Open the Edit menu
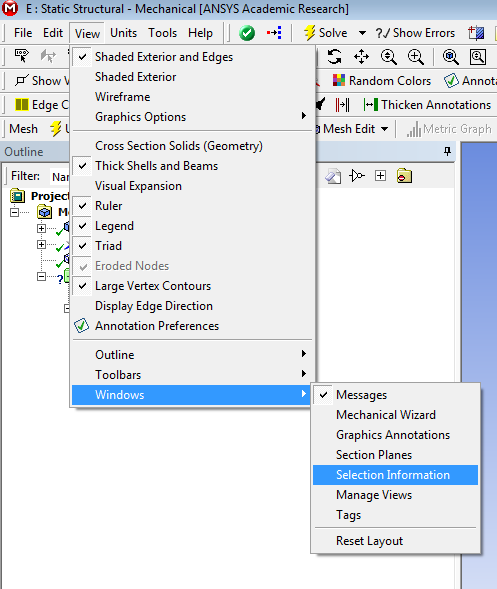The width and height of the screenshot is (497, 589). 53,33
